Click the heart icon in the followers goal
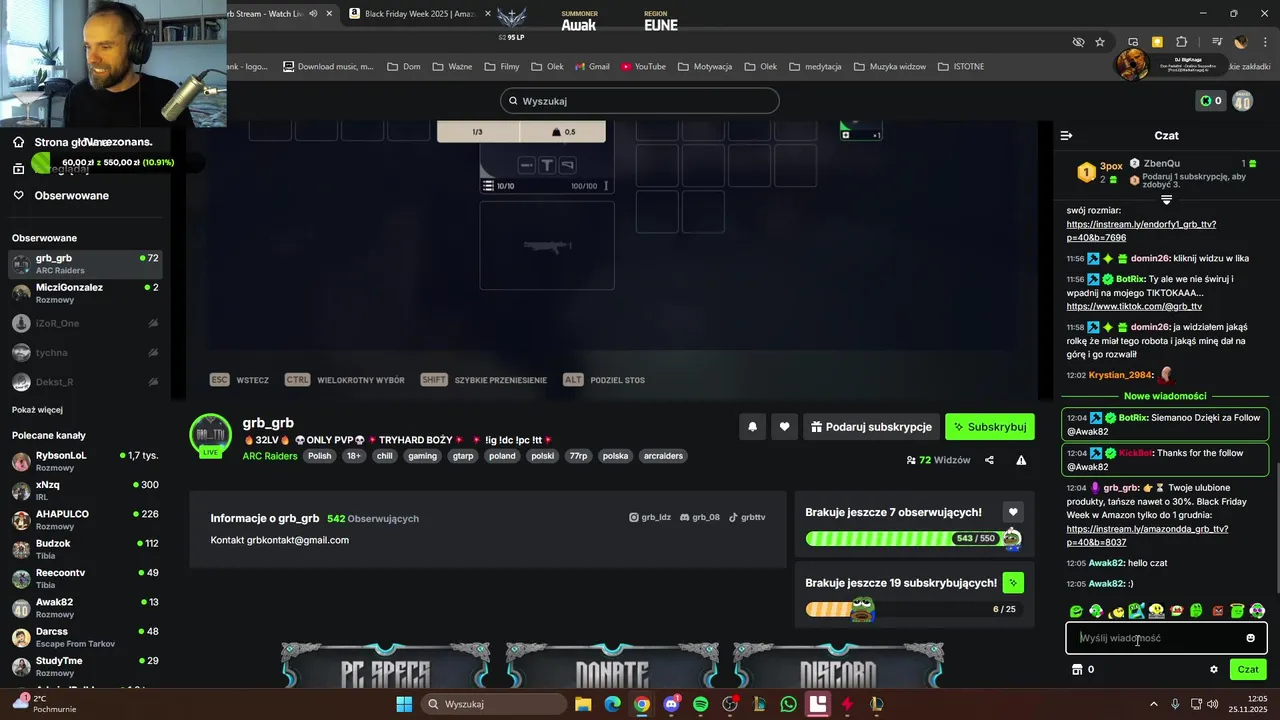The width and height of the screenshot is (1280, 720). click(1013, 512)
